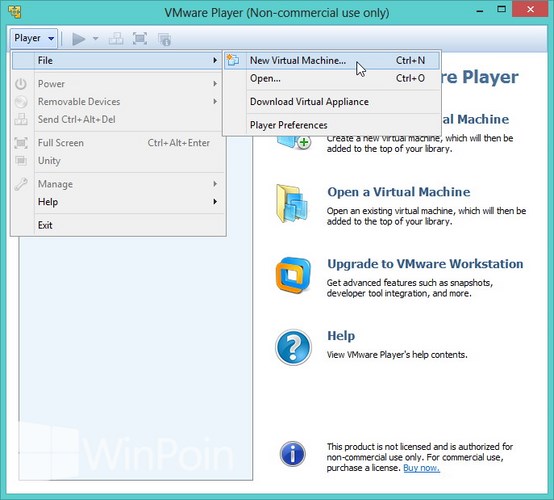Click 'Open an existing virtual machine' description text
This screenshot has height=500, width=554.
click(x=426, y=216)
